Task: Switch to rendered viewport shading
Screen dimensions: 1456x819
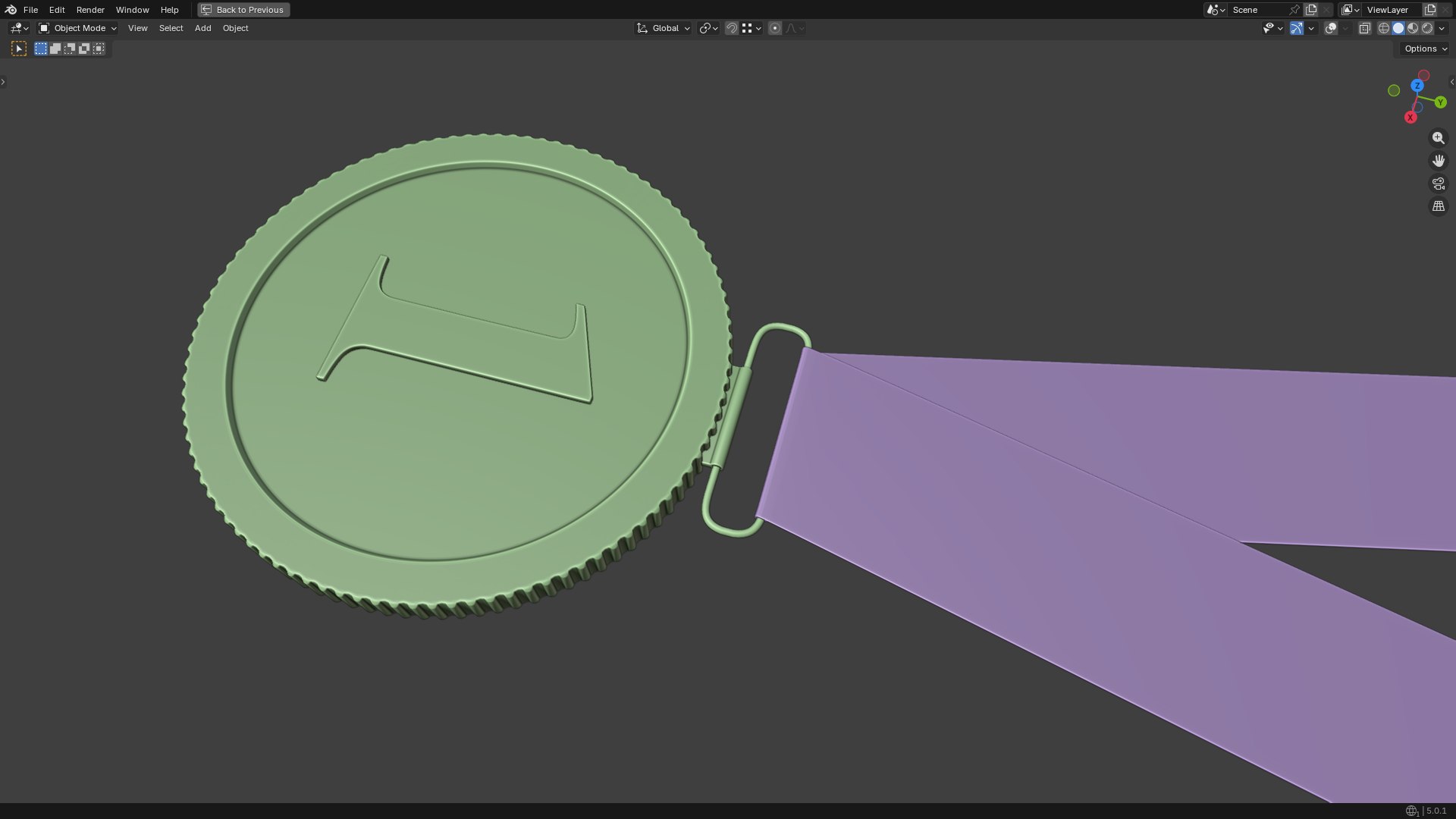Action: click(x=1427, y=28)
